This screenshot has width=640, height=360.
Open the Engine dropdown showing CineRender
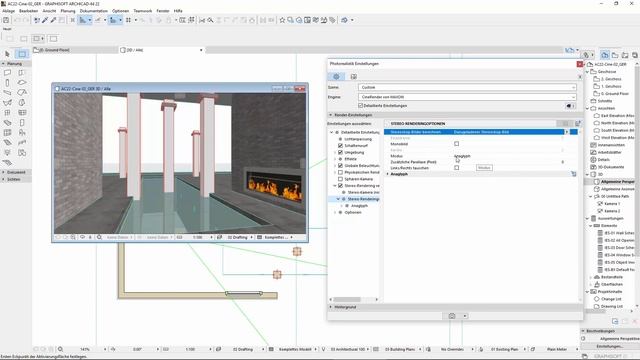click(x=467, y=97)
